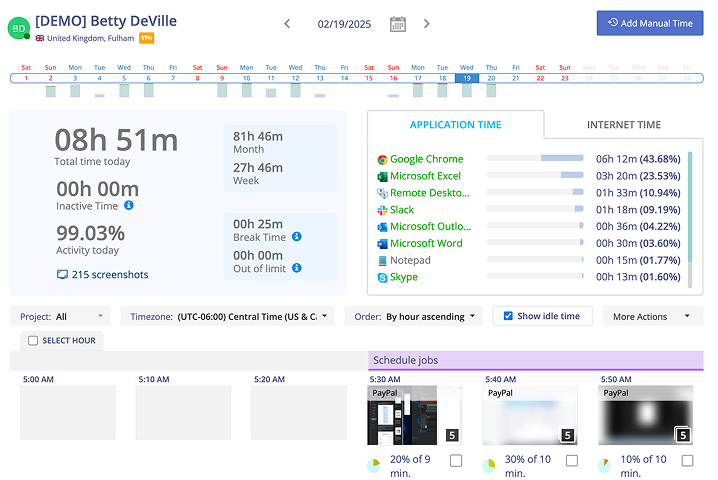
Task: Select the APPLICATION TIME tab
Action: pos(455,125)
